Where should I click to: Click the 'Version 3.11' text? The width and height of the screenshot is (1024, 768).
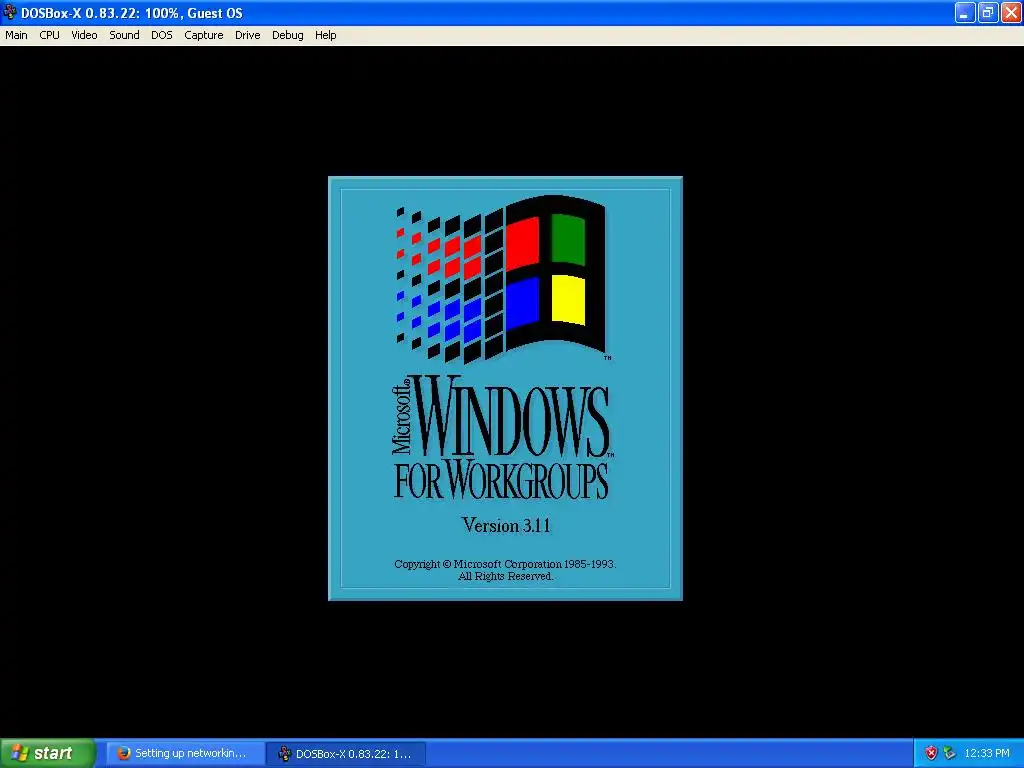pos(506,526)
